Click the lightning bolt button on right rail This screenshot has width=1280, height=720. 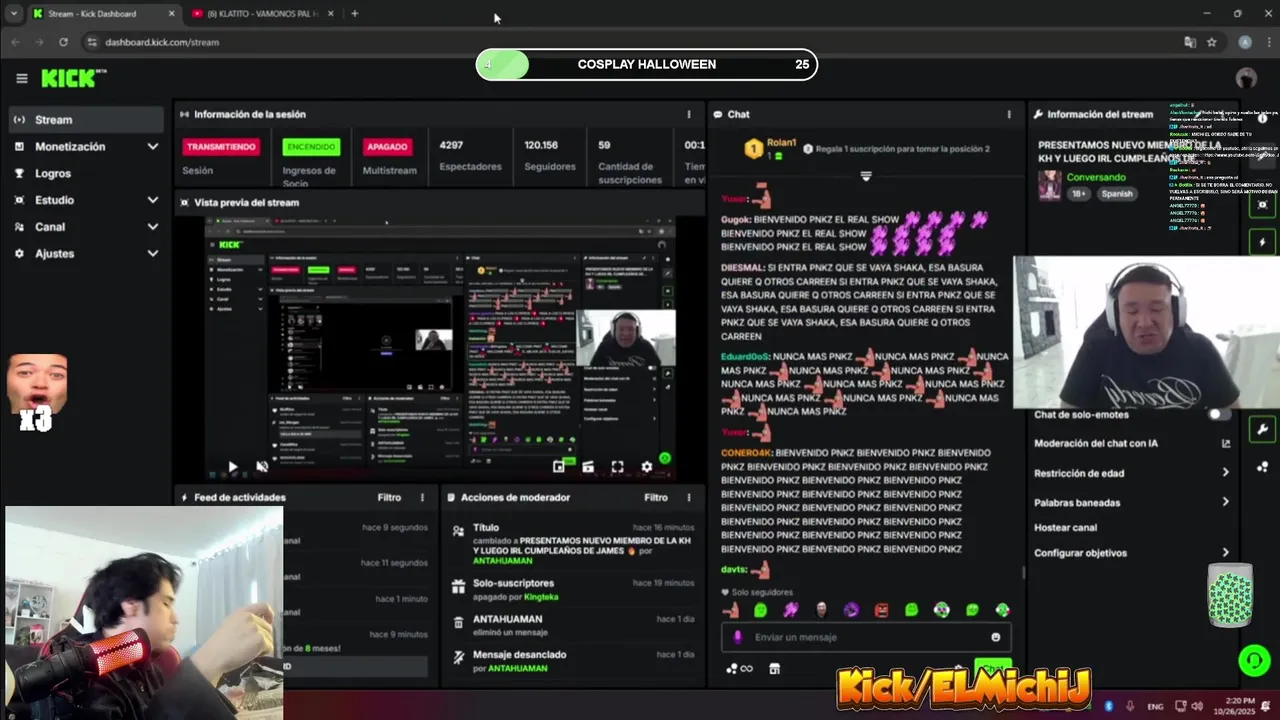click(1262, 242)
